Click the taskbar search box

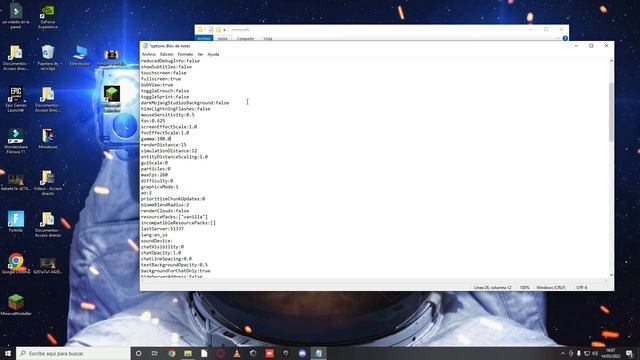pyautogui.click(x=73, y=353)
